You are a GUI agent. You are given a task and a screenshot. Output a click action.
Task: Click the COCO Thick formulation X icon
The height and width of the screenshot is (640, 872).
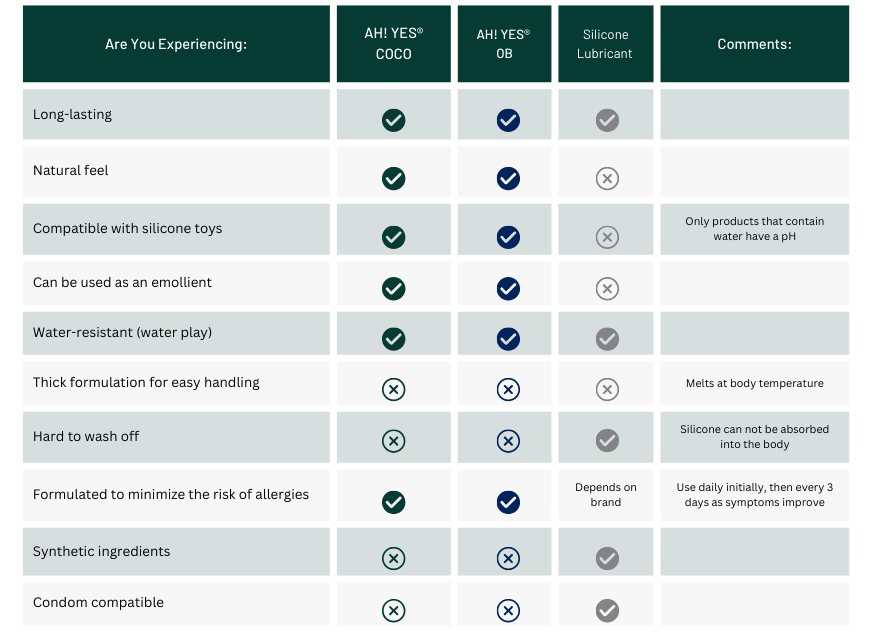[394, 389]
